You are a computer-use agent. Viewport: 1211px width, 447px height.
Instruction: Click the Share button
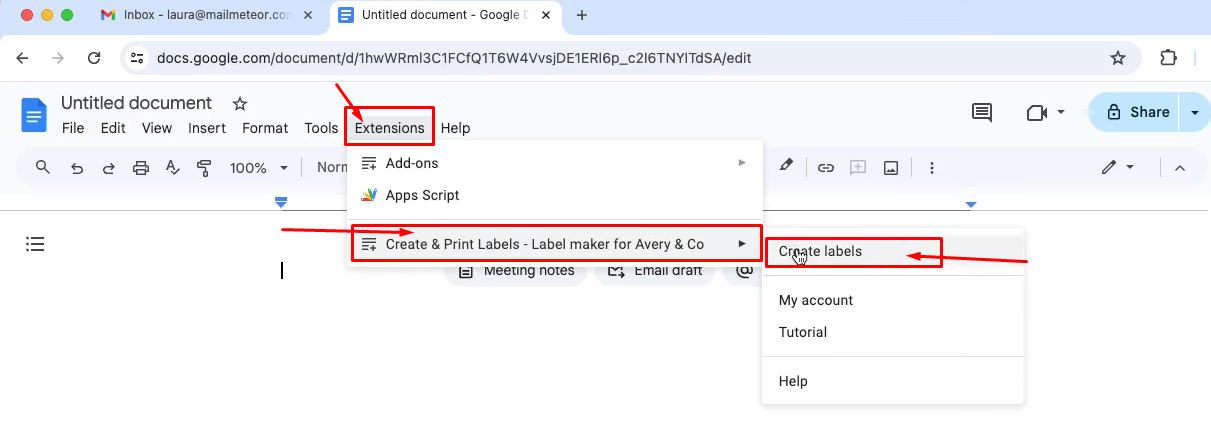coord(1136,112)
